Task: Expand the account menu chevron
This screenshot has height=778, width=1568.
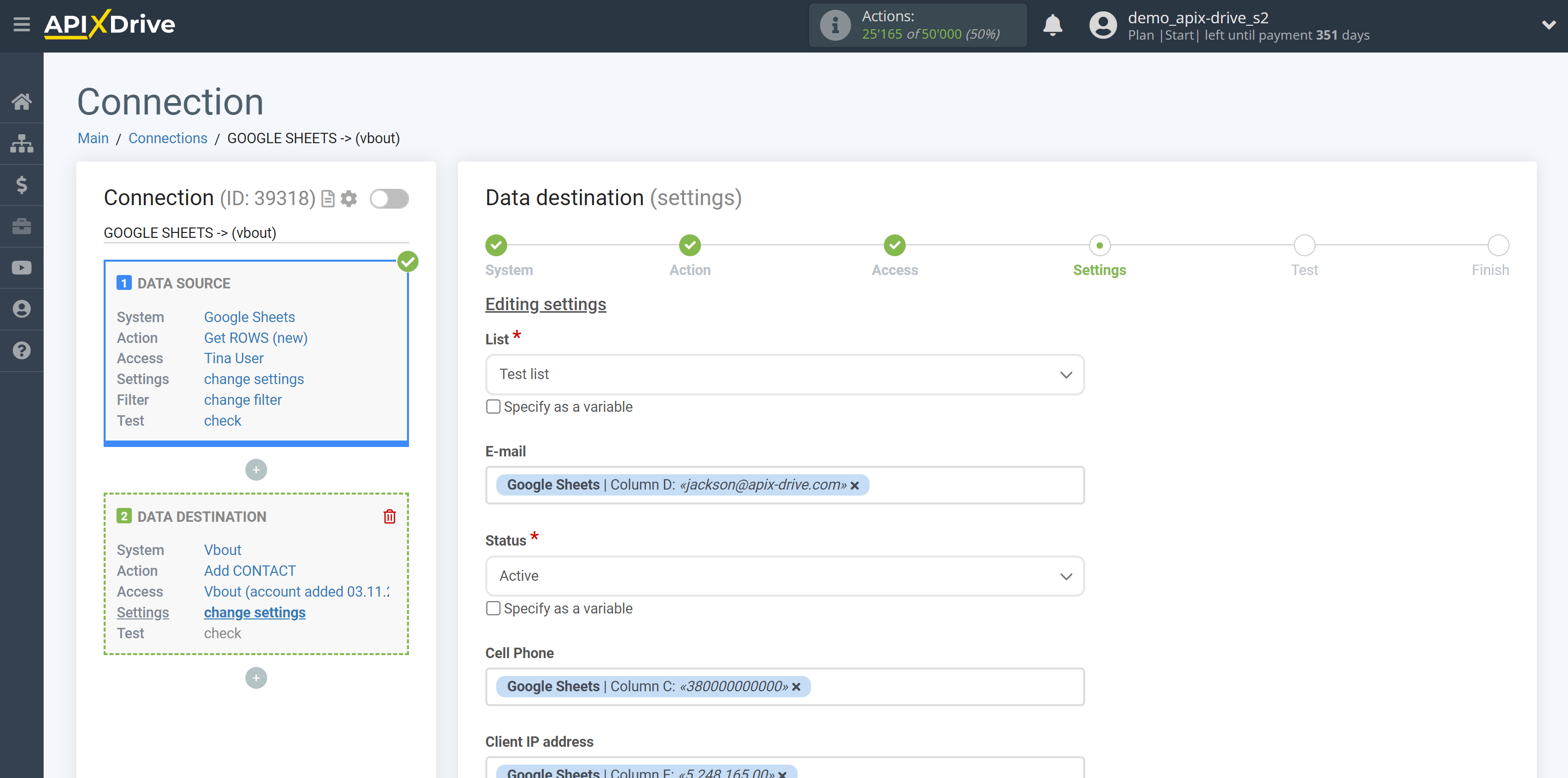Action: [x=1549, y=25]
